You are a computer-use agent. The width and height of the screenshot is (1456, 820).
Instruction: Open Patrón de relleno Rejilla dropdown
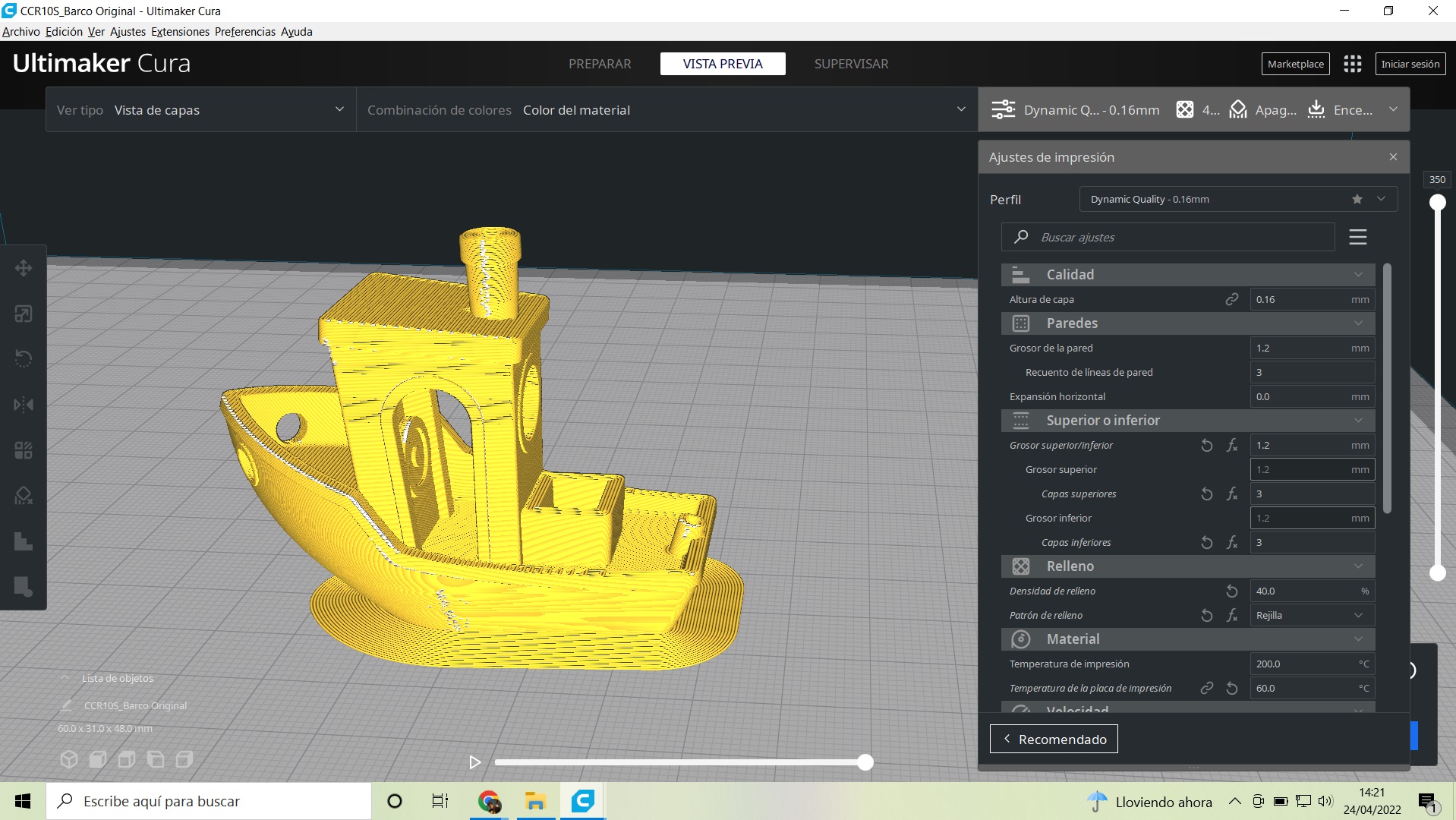click(x=1313, y=615)
